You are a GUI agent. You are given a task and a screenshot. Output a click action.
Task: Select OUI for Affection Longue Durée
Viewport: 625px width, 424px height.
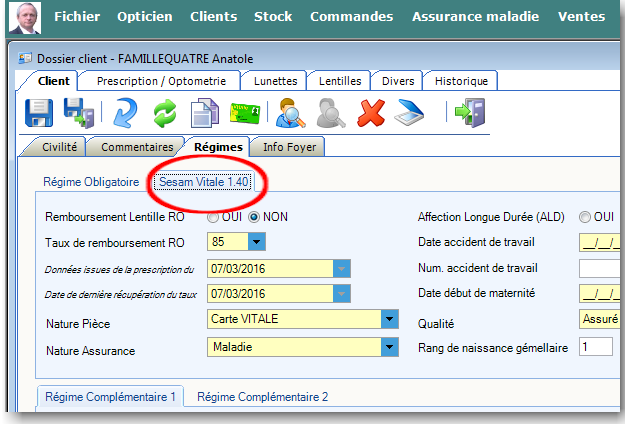click(x=585, y=217)
